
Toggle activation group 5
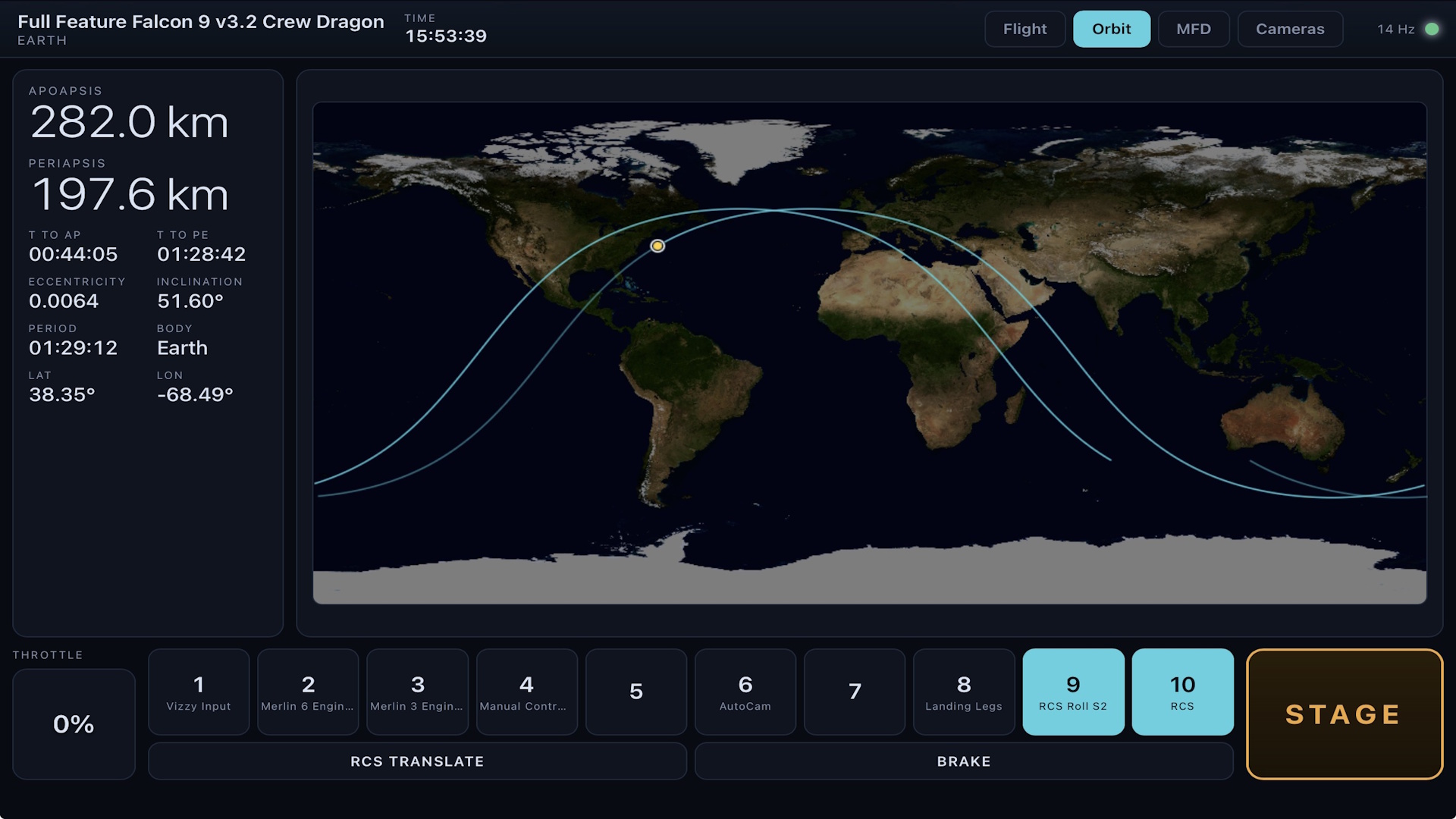(635, 692)
